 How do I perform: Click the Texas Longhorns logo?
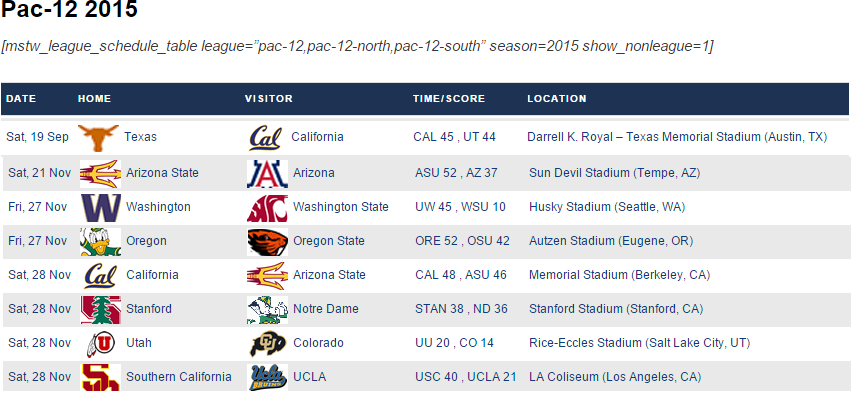pyautogui.click(x=98, y=137)
